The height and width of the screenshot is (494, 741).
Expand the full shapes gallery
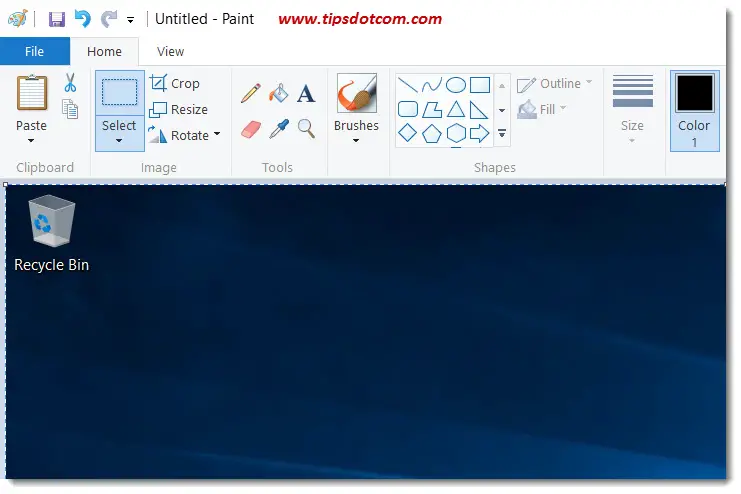502,134
